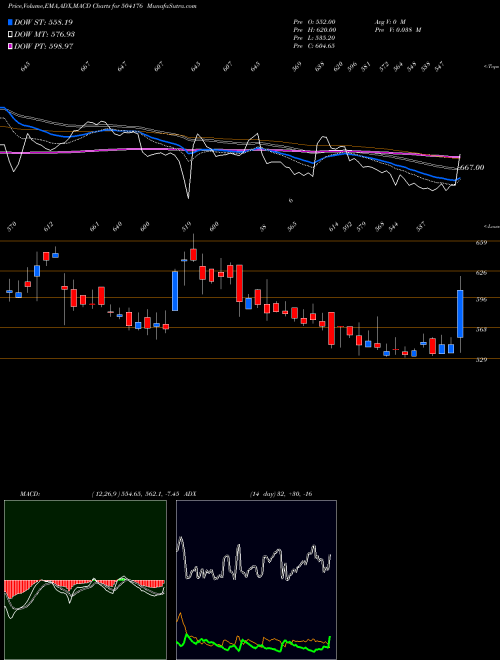This screenshot has width=500, height=660.
Task: Click the tall blue candle mid-chart
Action: [x=175, y=291]
